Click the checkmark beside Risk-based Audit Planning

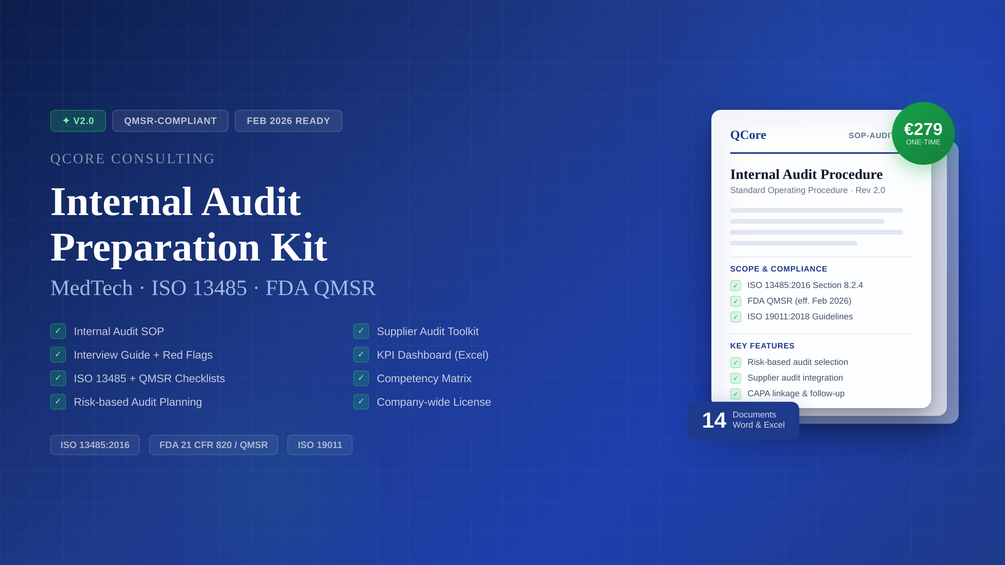coord(58,402)
